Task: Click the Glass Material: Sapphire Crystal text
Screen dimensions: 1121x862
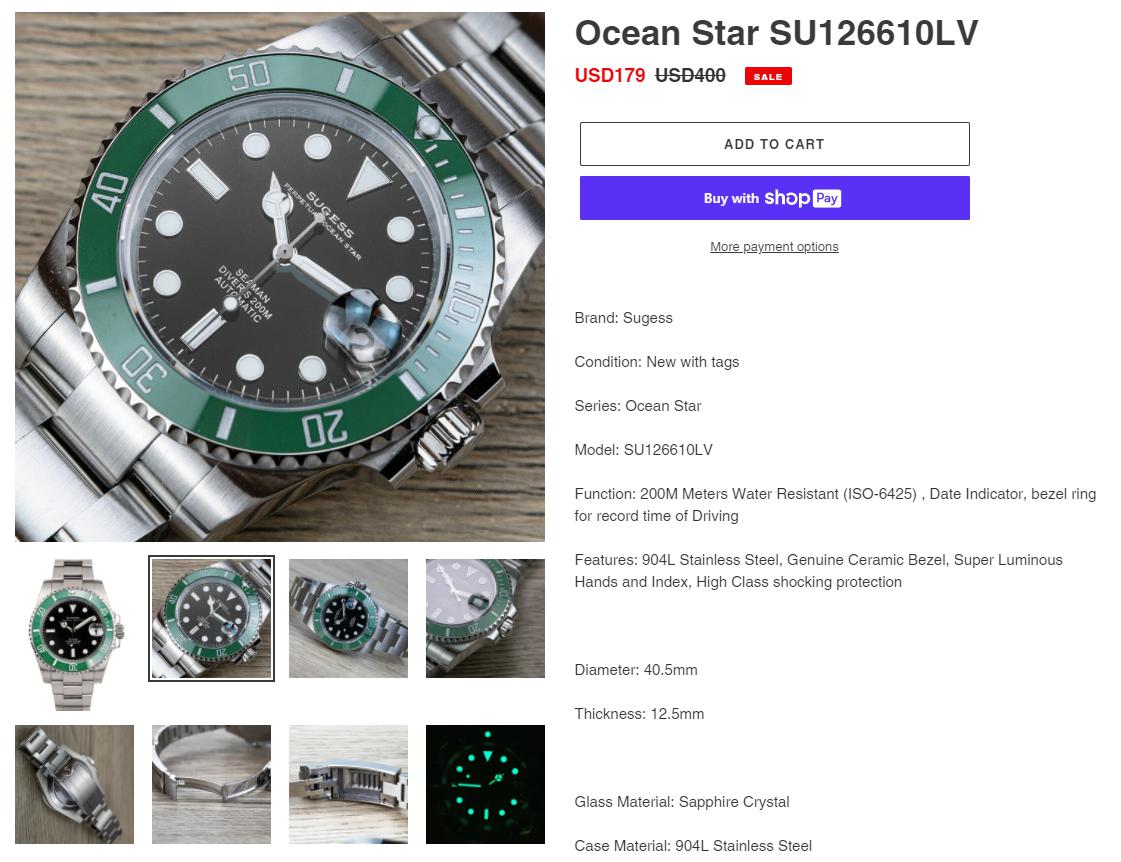Action: [x=682, y=802]
